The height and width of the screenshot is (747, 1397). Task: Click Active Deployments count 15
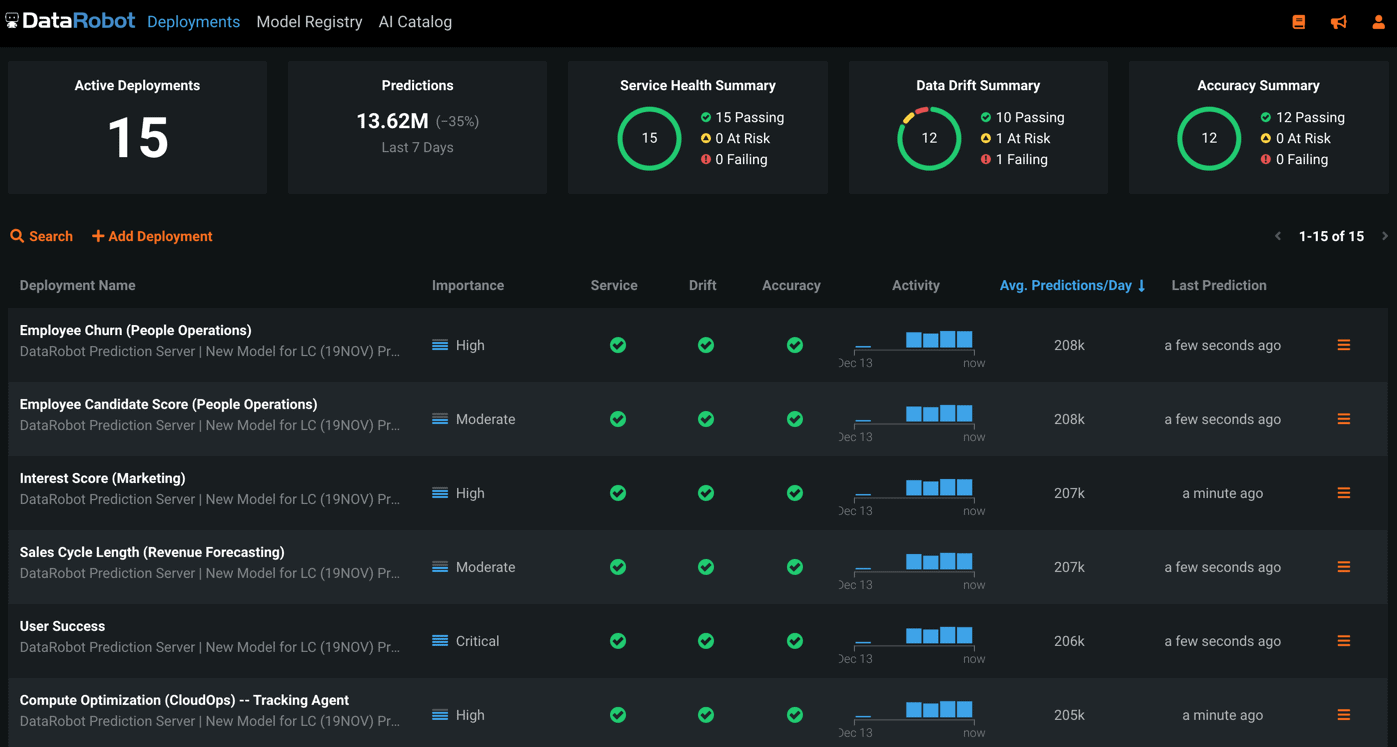[x=137, y=137]
